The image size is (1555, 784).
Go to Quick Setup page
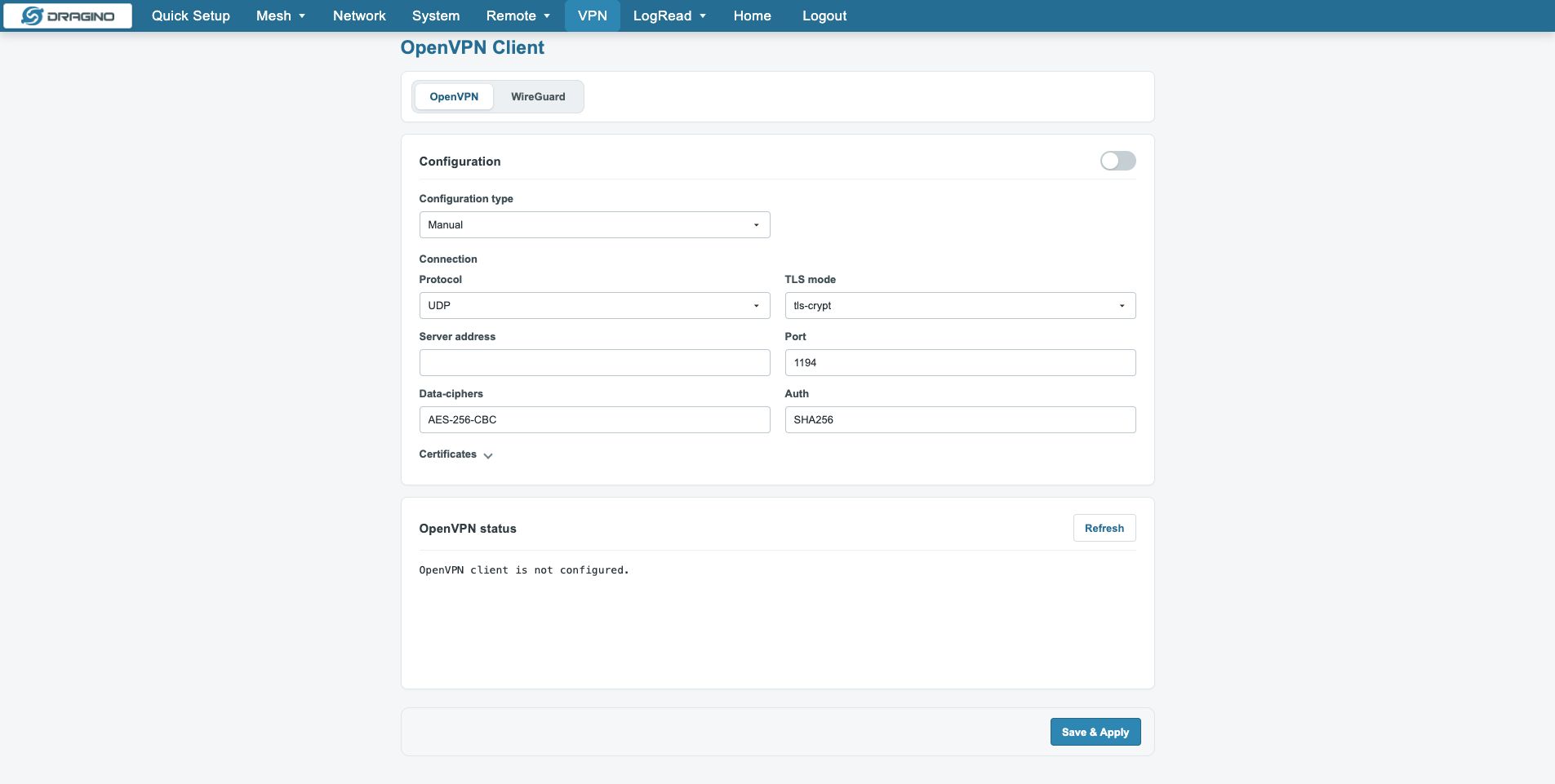(x=191, y=16)
